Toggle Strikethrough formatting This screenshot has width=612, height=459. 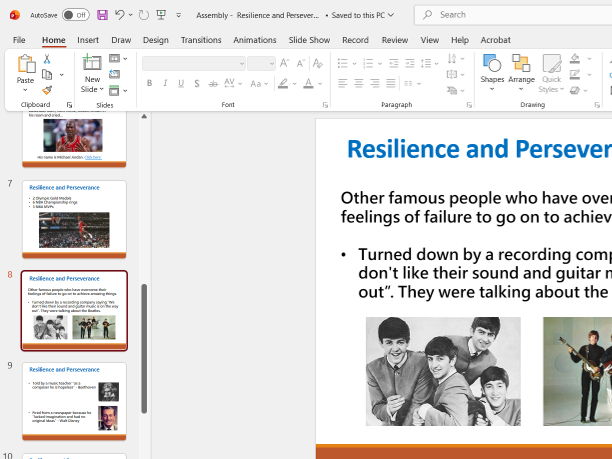pyautogui.click(x=213, y=83)
